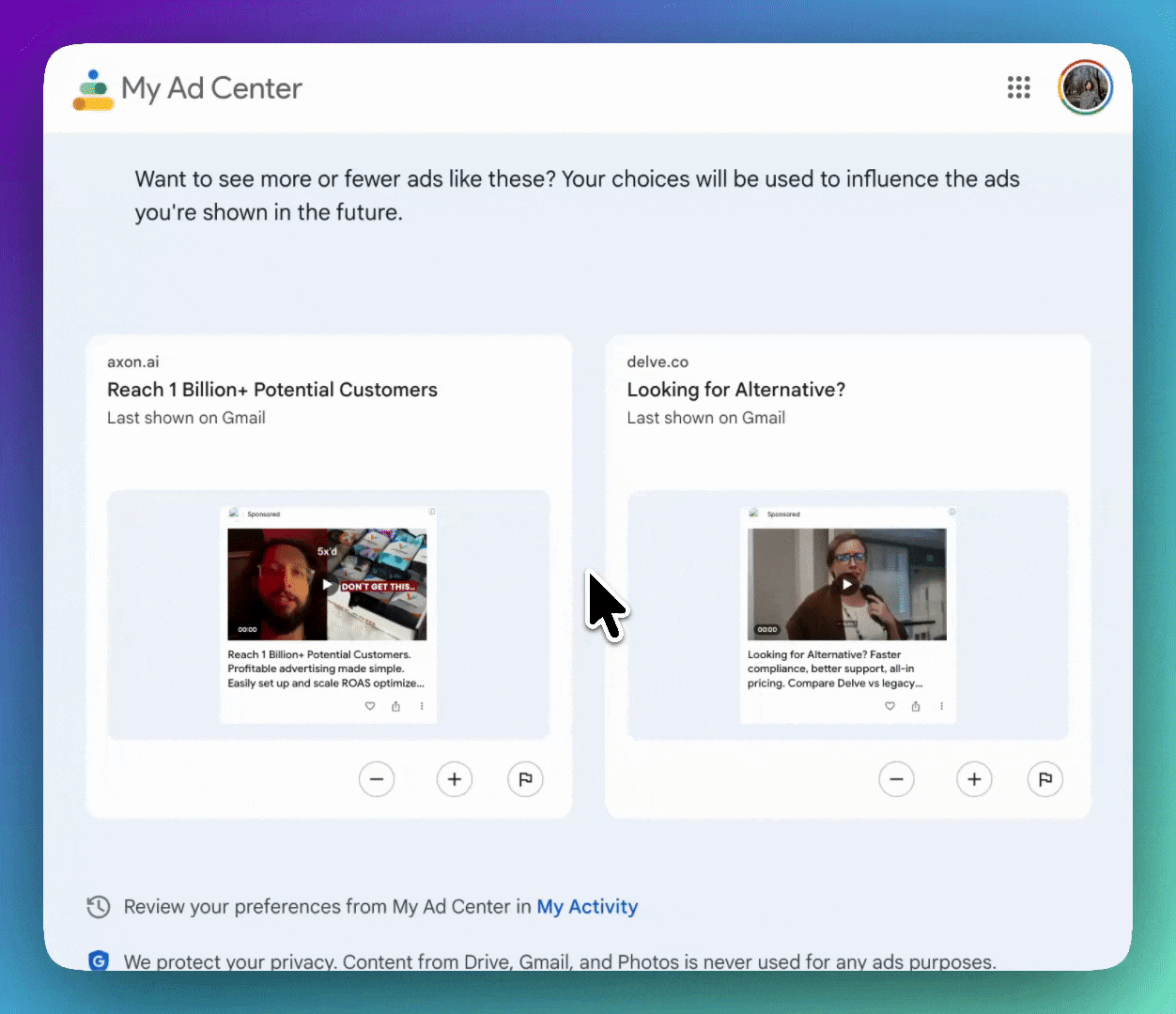Report the delve.co ad with flag
Image resolution: width=1176 pixels, height=1014 pixels.
click(1044, 779)
